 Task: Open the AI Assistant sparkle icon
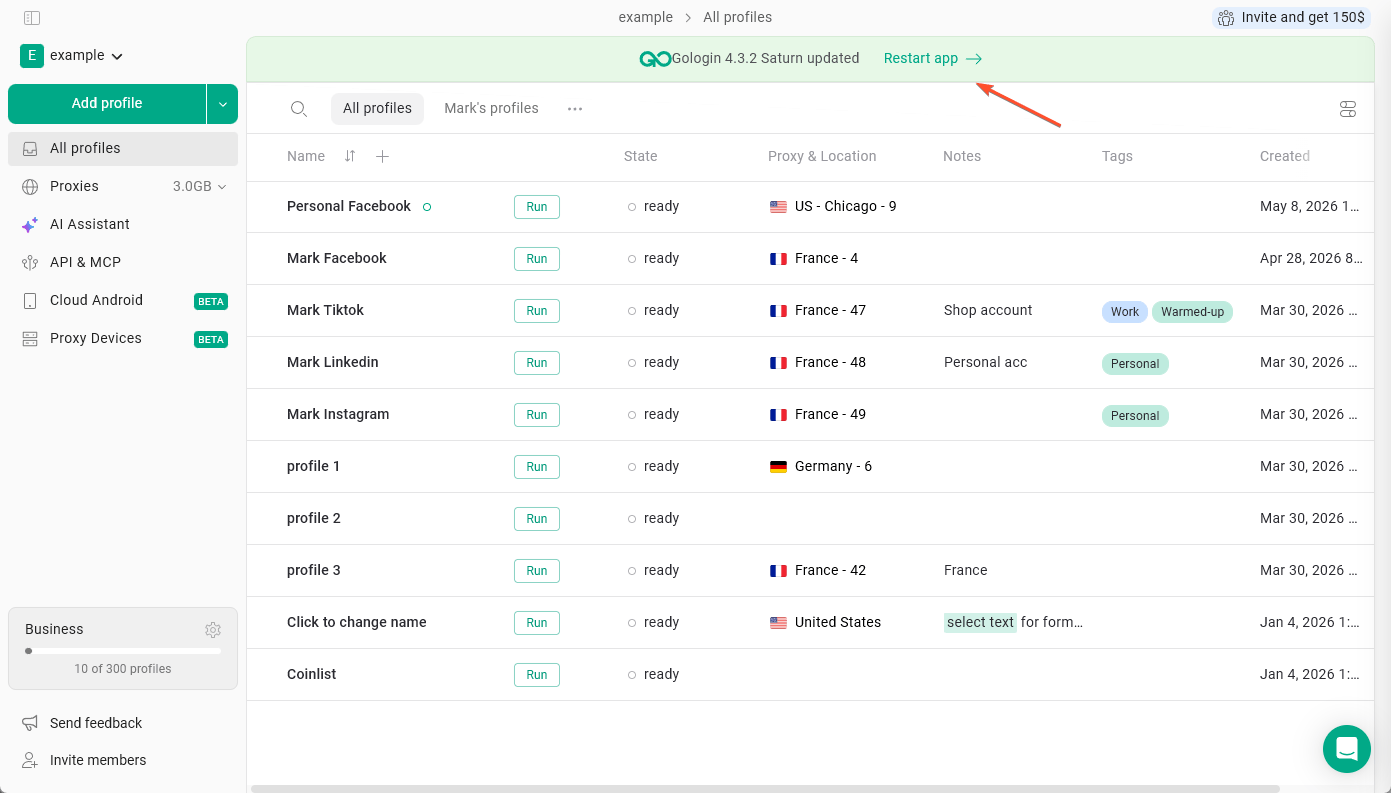pos(30,225)
